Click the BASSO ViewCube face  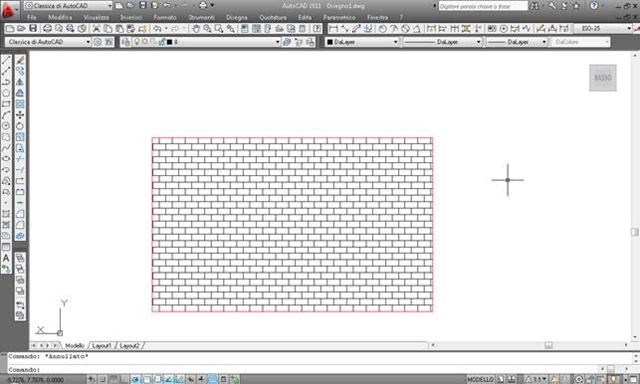pos(603,78)
